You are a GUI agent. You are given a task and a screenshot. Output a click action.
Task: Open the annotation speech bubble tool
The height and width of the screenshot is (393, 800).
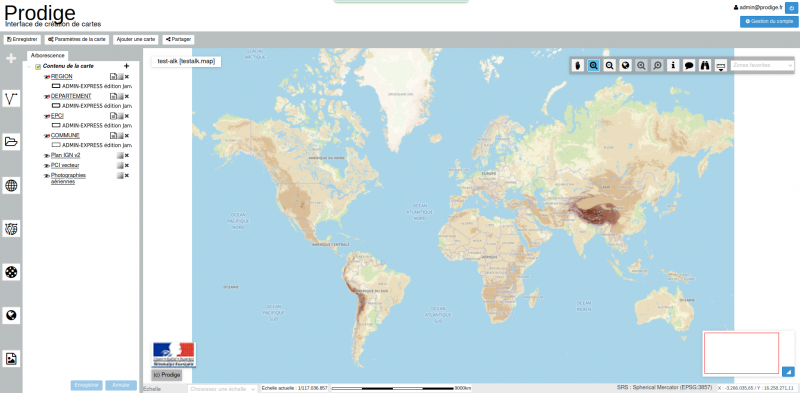pos(689,65)
